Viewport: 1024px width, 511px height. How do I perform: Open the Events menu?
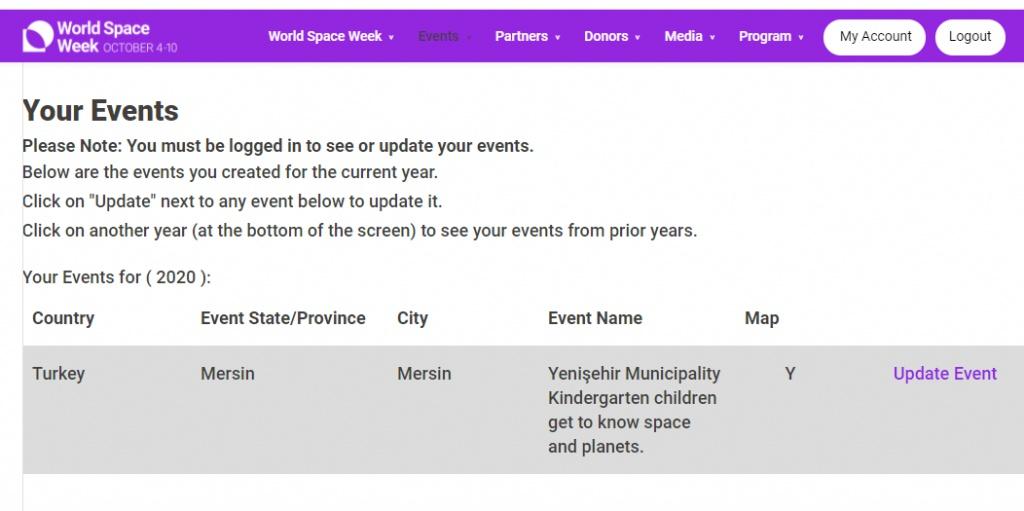[x=438, y=37]
